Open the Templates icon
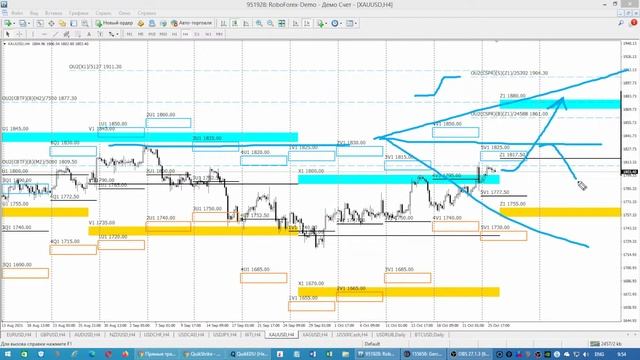The image size is (640, 360). [349, 24]
